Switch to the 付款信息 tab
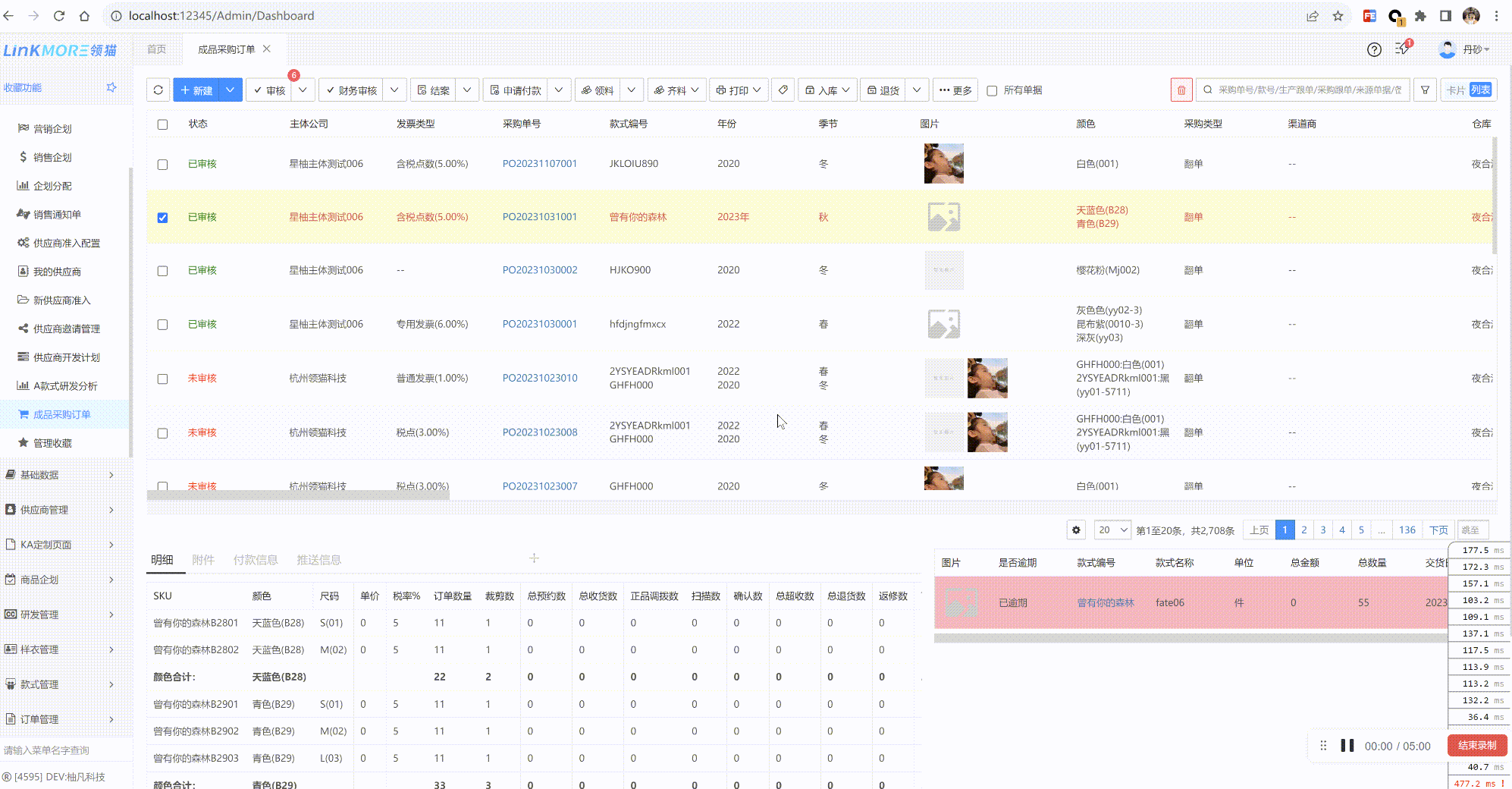The width and height of the screenshot is (1512, 789). (255, 560)
